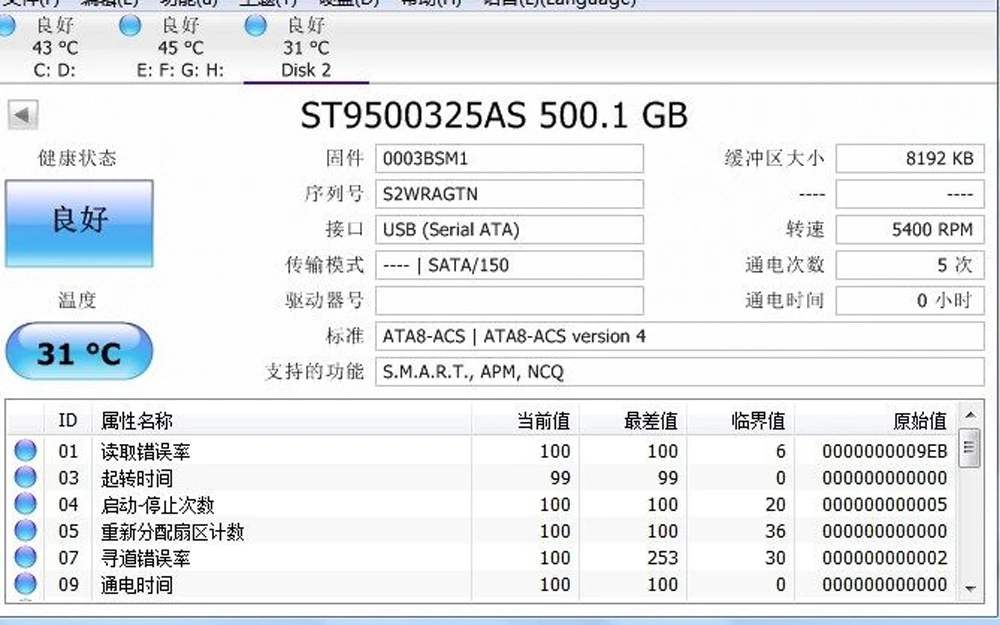Click the transfer mode field SATA/150
This screenshot has width=1000, height=625.
click(509, 265)
